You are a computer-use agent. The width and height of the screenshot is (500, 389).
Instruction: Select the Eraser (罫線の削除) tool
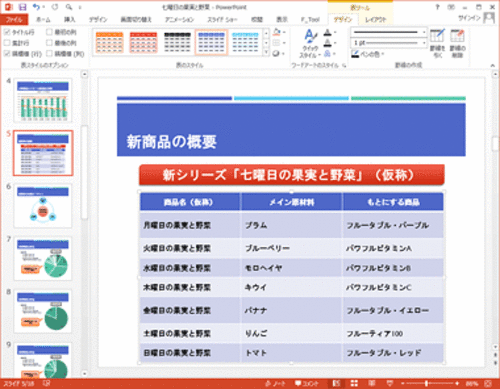pyautogui.click(x=457, y=43)
